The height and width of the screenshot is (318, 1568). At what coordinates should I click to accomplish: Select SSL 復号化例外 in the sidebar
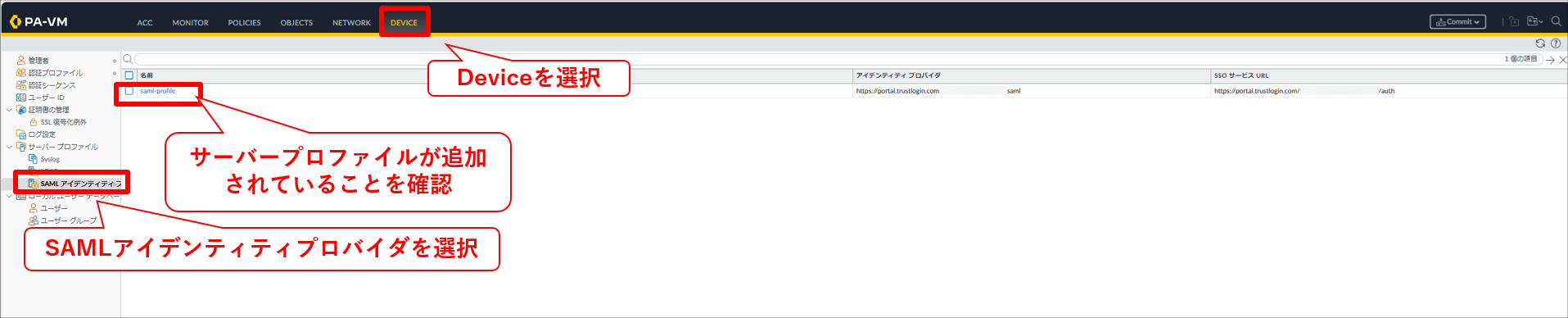[x=63, y=122]
